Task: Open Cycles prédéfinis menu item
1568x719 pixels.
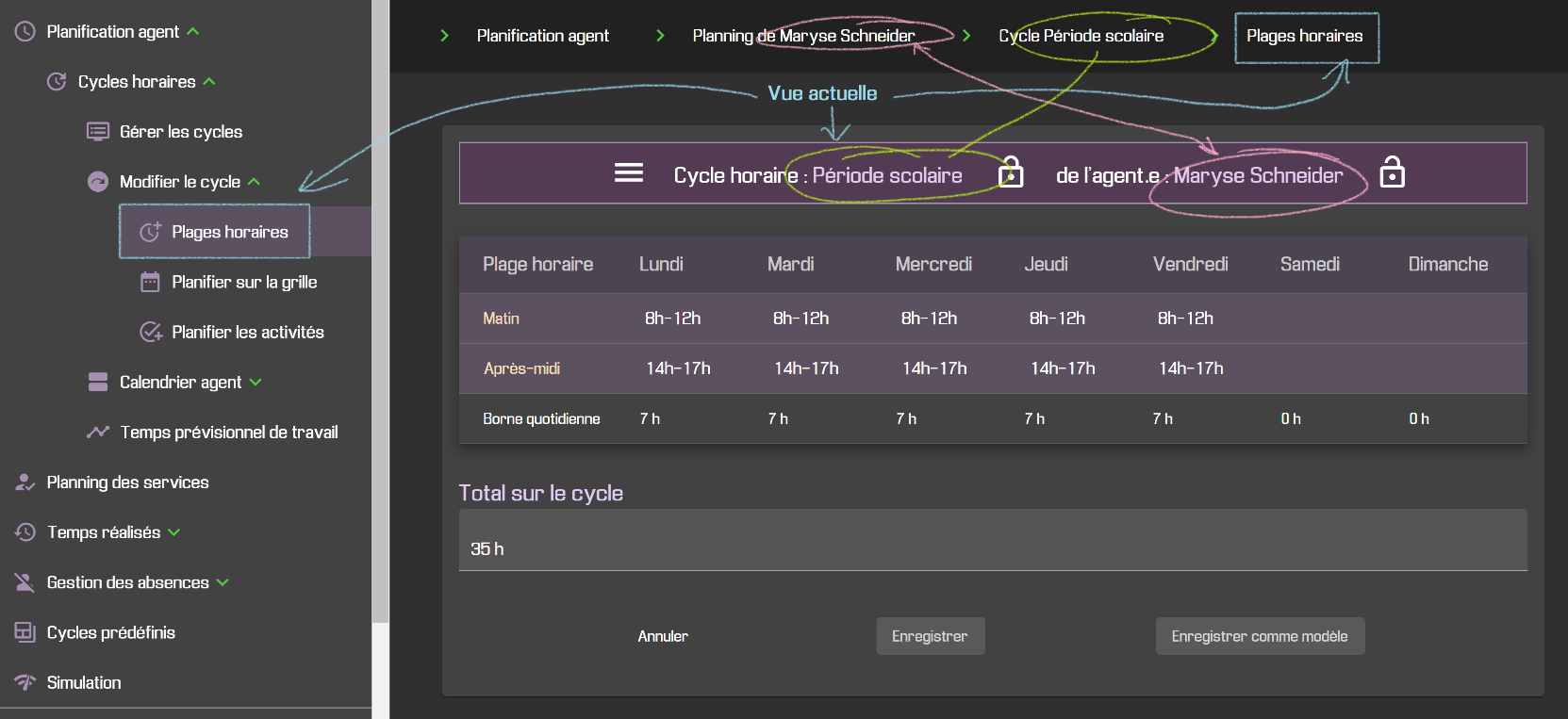Action: click(x=111, y=632)
